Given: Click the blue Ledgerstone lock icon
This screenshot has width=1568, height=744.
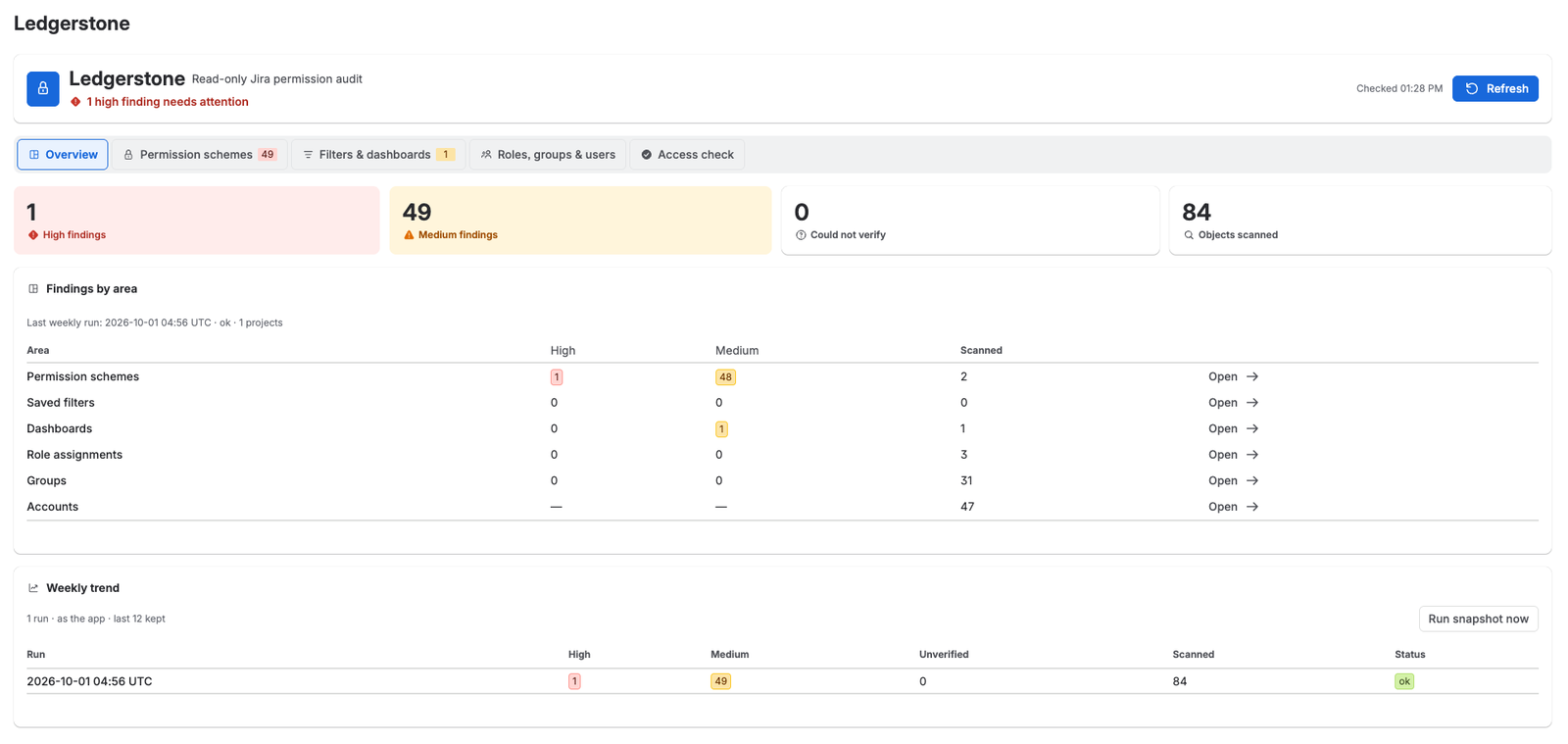Looking at the screenshot, I should pos(43,88).
